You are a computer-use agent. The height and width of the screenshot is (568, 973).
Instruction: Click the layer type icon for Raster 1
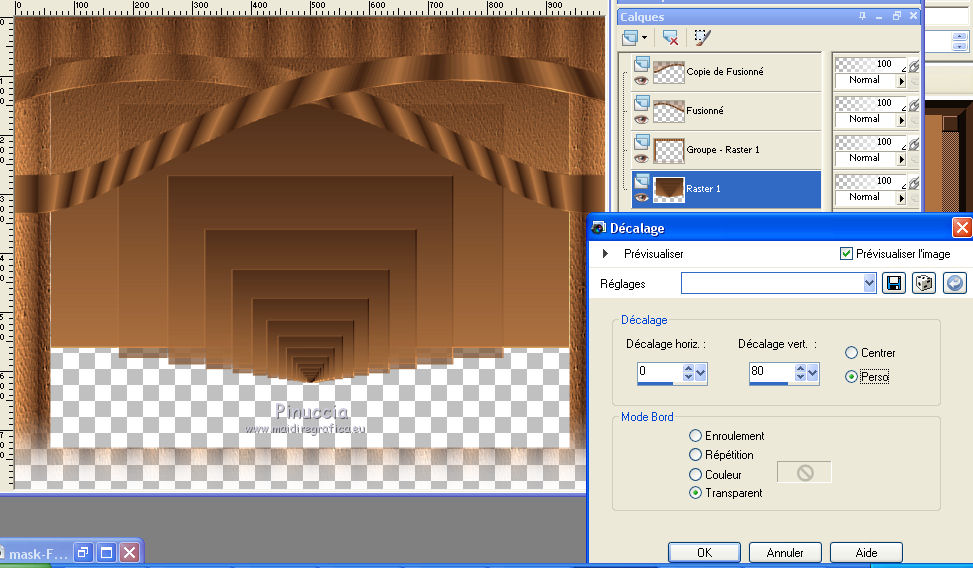pyautogui.click(x=642, y=180)
